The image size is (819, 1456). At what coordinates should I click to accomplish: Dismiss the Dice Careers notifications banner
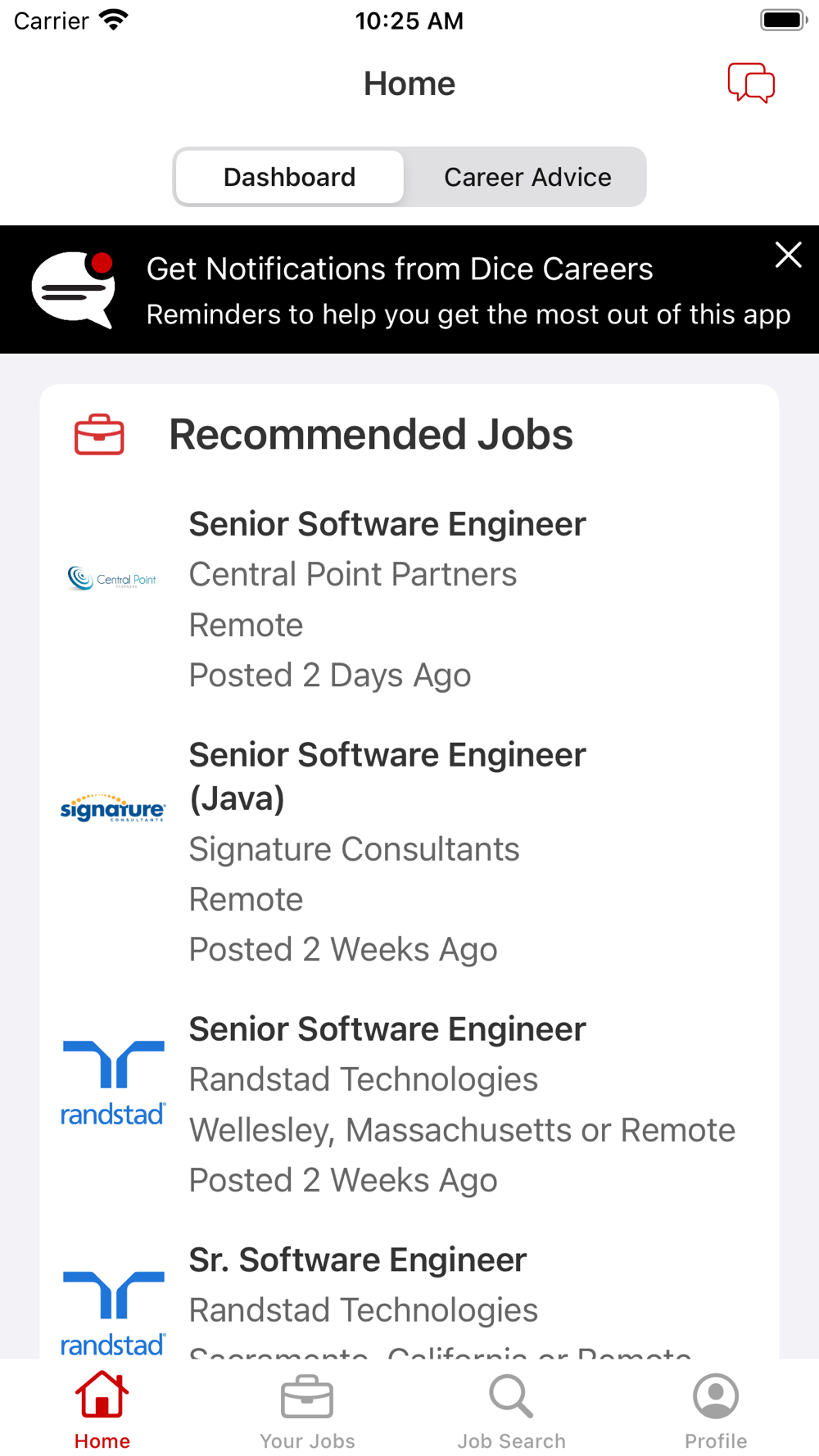click(788, 255)
